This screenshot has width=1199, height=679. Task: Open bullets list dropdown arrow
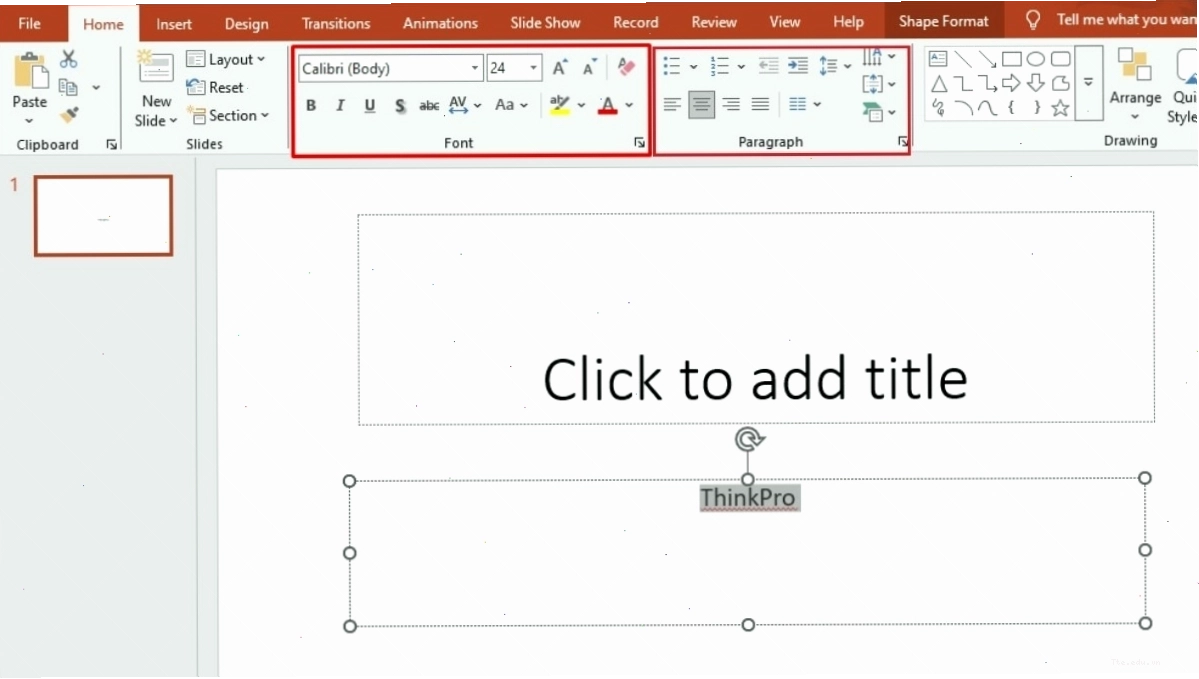click(x=694, y=67)
